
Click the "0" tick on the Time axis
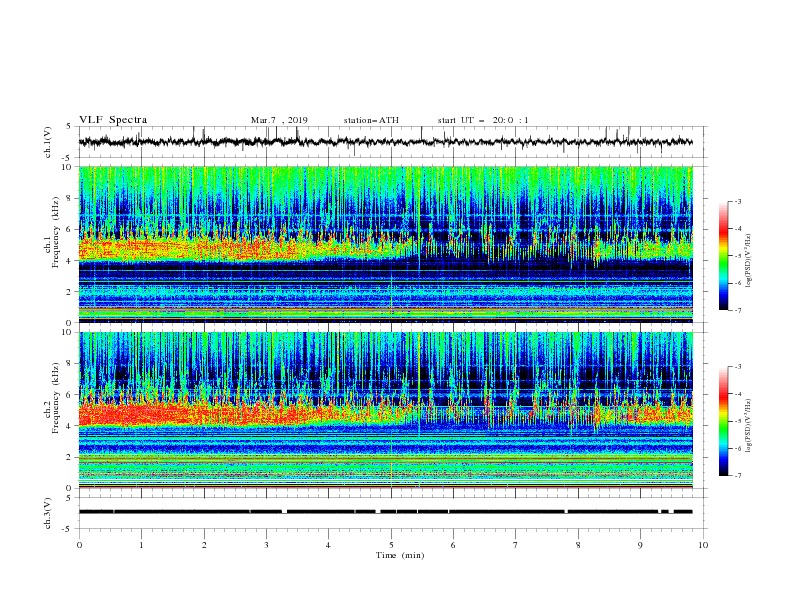click(x=79, y=545)
